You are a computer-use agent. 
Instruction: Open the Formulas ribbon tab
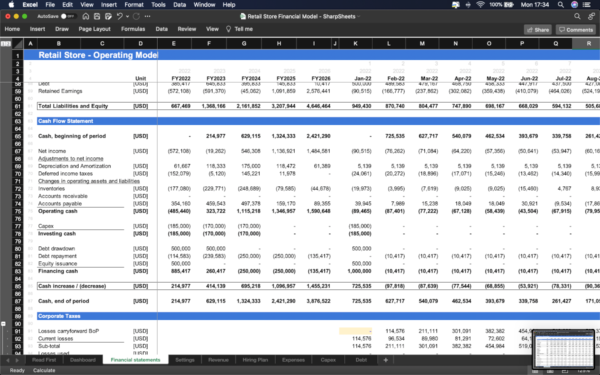click(x=133, y=29)
